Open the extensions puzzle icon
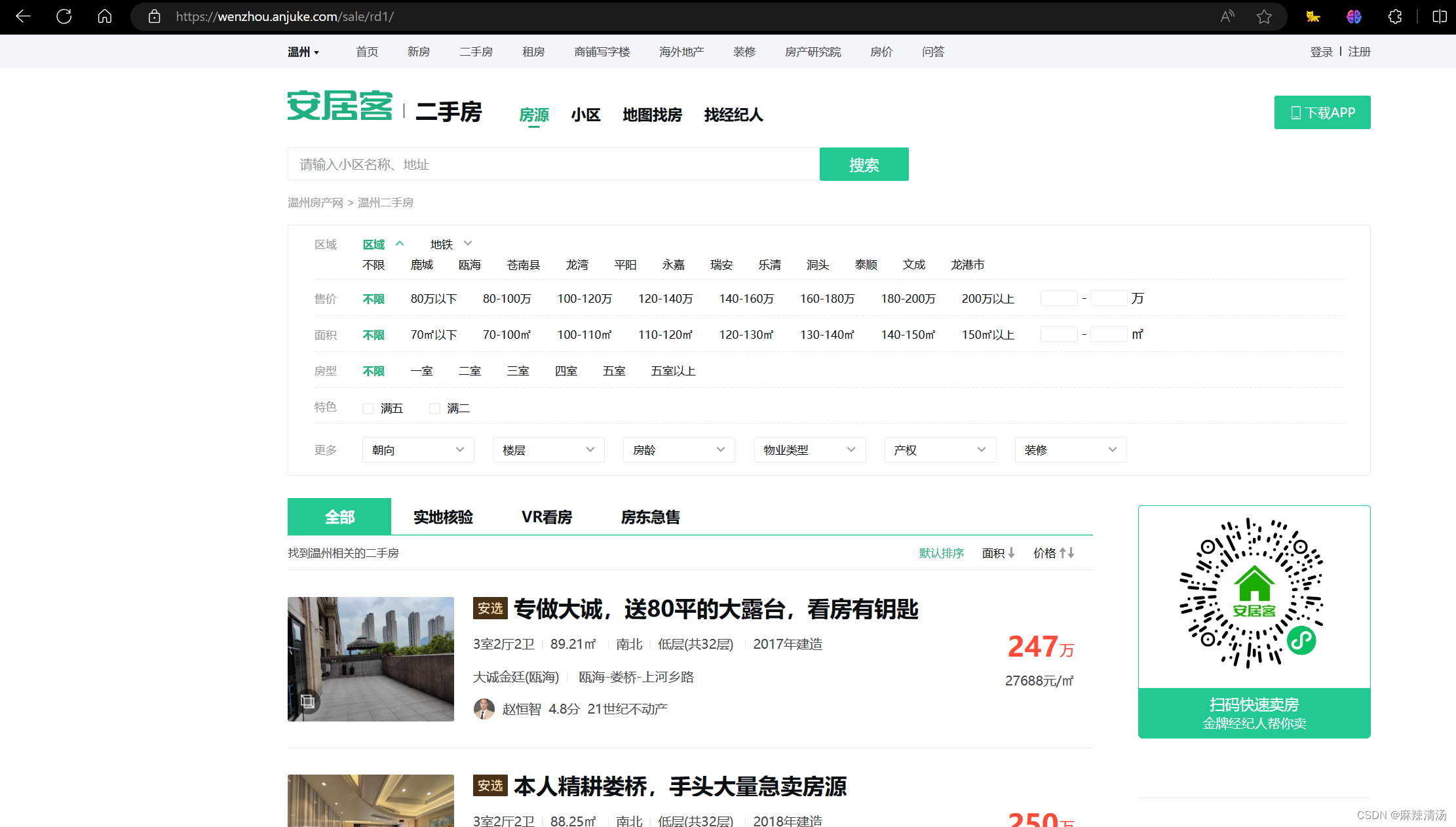The image size is (1456, 827). pos(1395,16)
